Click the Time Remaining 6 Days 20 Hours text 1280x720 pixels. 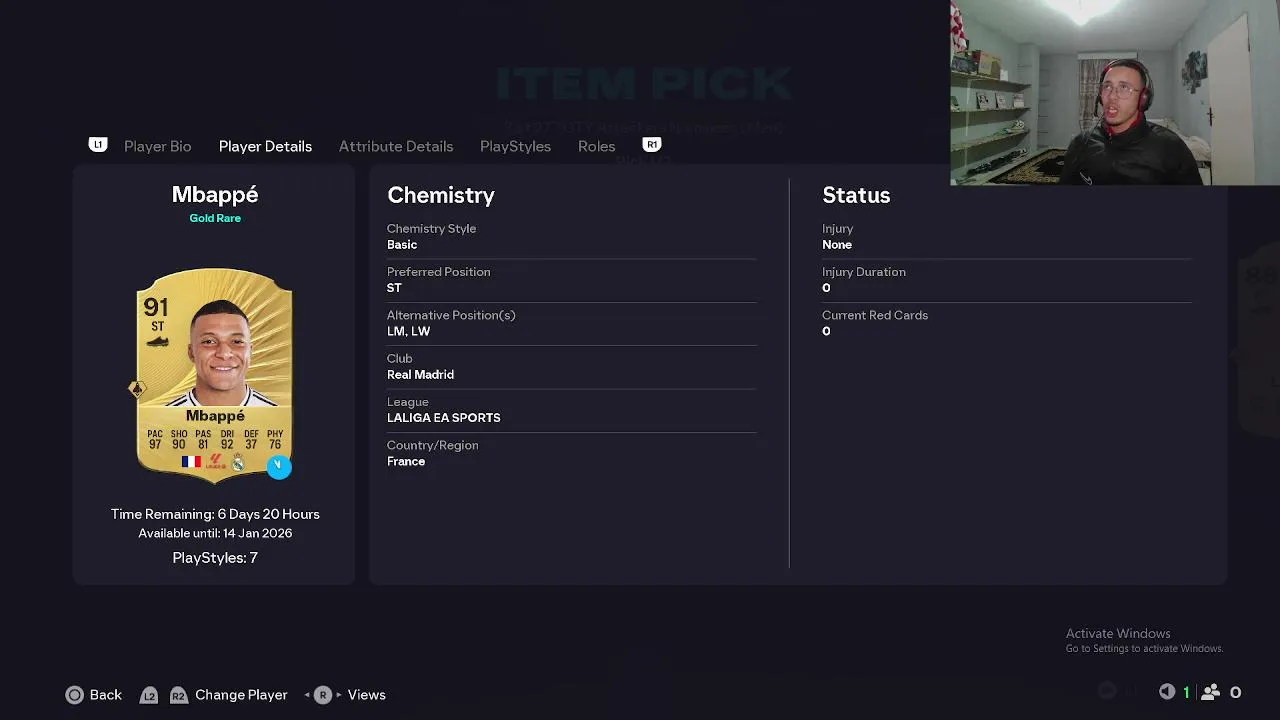(x=215, y=514)
